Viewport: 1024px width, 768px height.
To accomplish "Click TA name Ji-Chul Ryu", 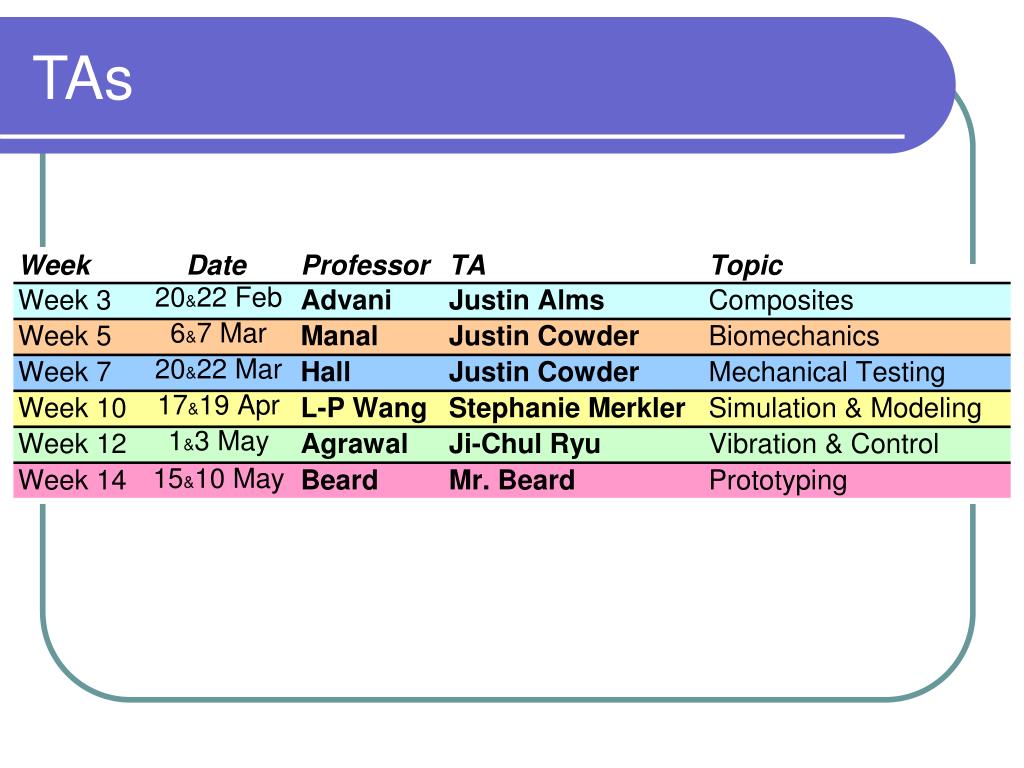I will tap(524, 444).
